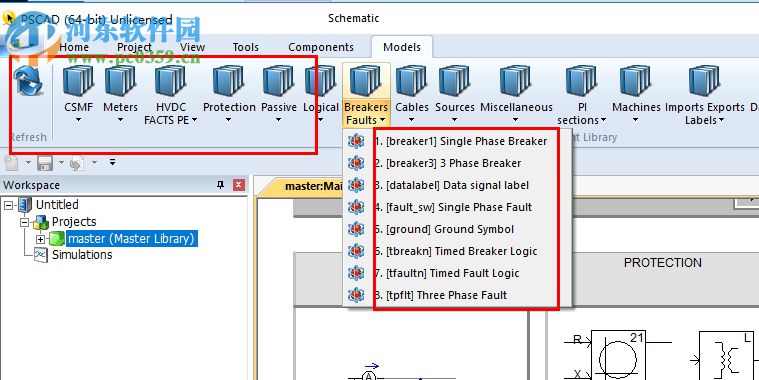Collapse the Projects tree node
759x380 pixels.
click(x=24, y=223)
